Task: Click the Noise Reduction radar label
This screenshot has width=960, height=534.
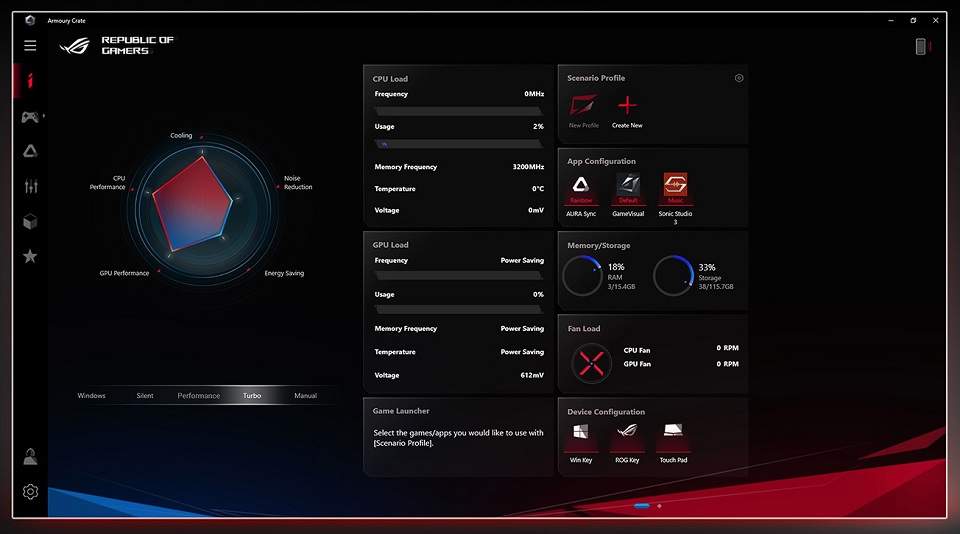Action: click(298, 182)
